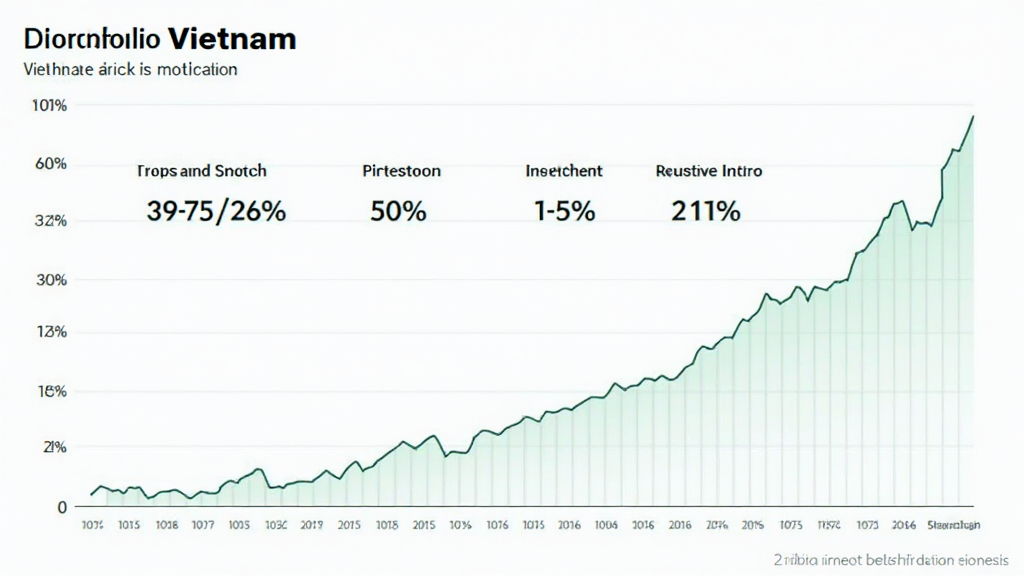The image size is (1024, 576).
Task: Select the 1077 x-axis label
Action: tap(203, 524)
